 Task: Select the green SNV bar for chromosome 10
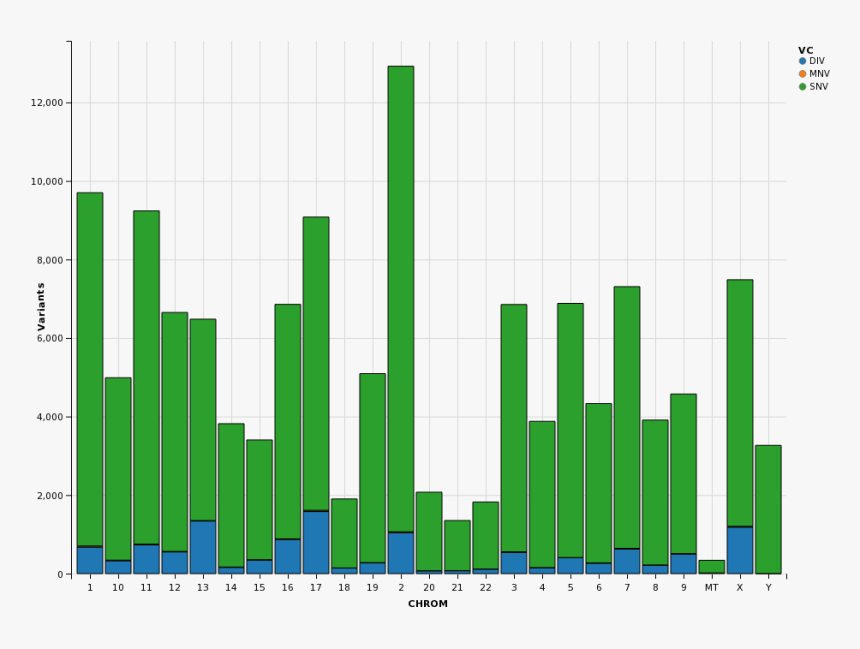(x=118, y=469)
